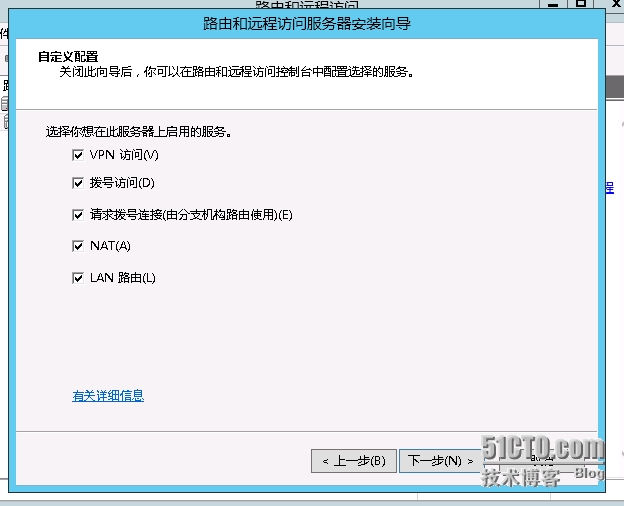Screen dimensions: 624x506
Task: Toggle the 拨号访问(D) checkbox
Action: pos(78,183)
